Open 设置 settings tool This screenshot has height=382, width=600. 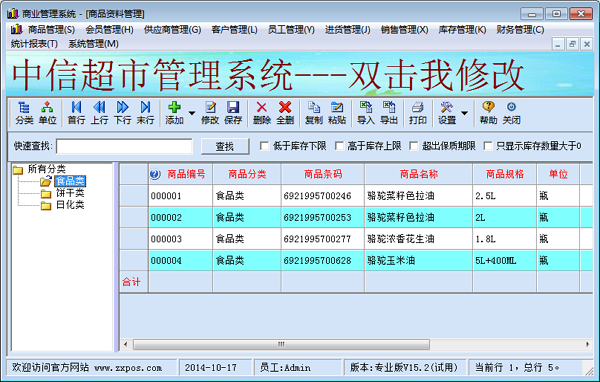click(x=447, y=113)
